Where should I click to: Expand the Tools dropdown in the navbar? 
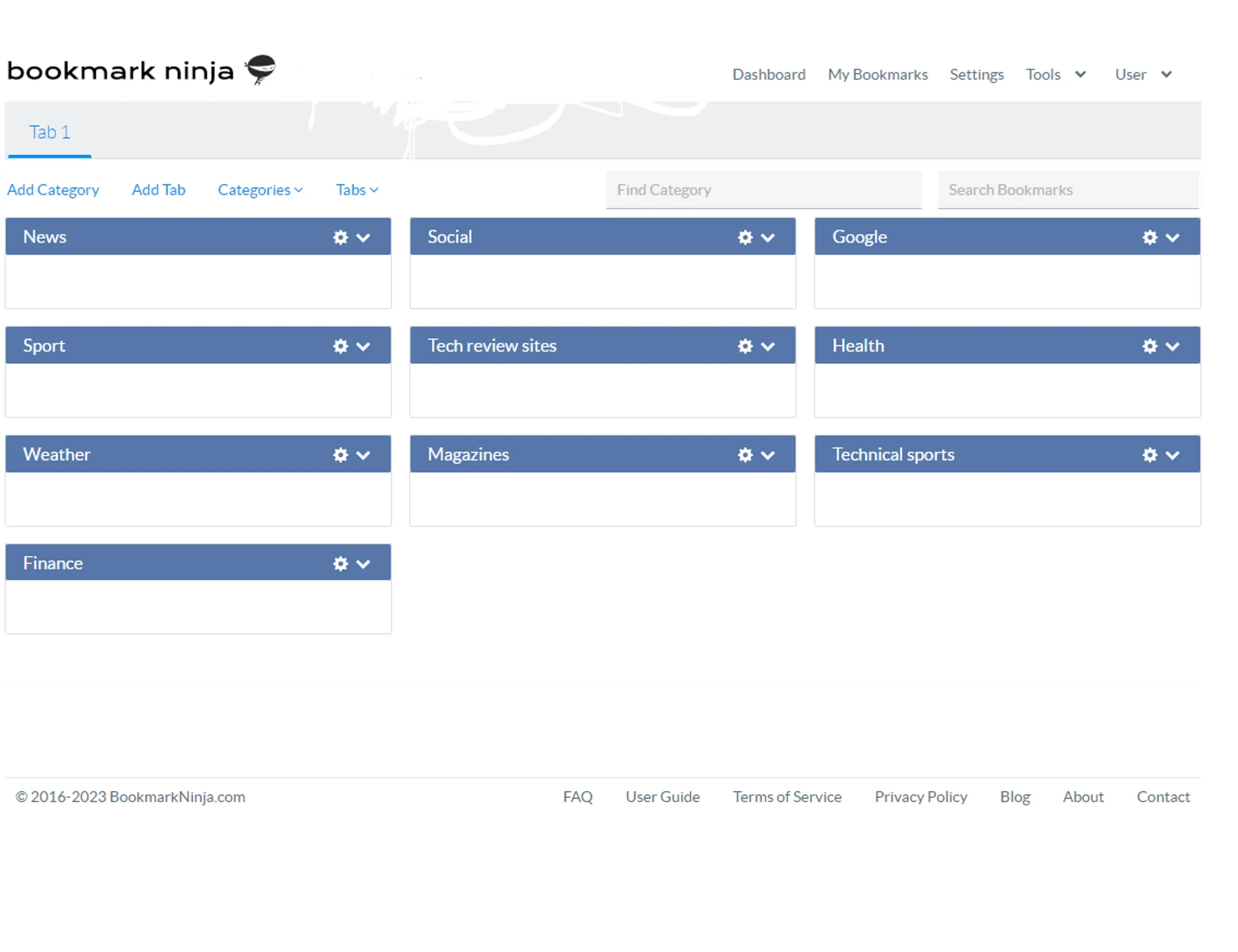(1055, 74)
